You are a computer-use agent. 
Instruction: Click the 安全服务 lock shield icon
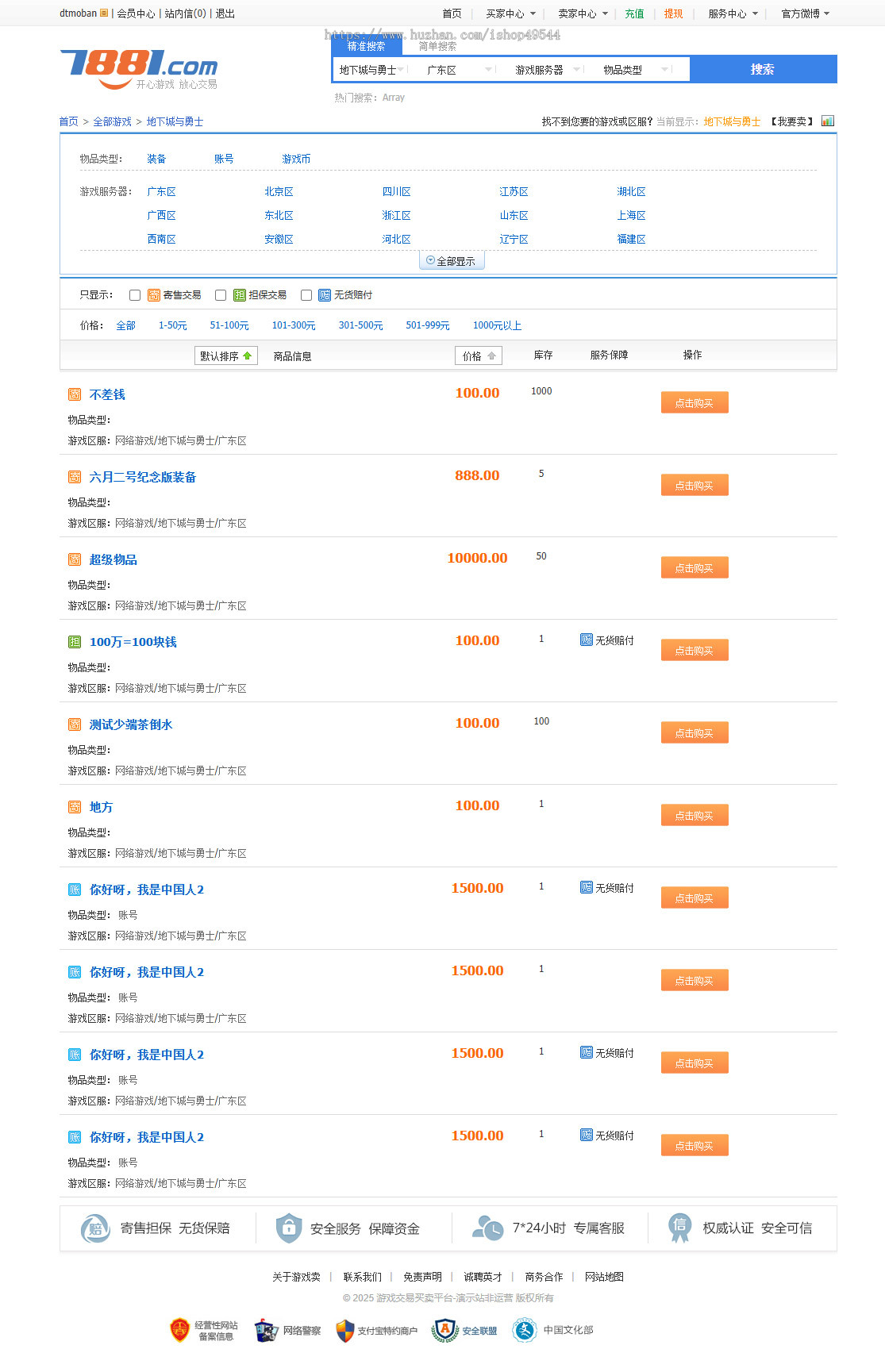289,1228
